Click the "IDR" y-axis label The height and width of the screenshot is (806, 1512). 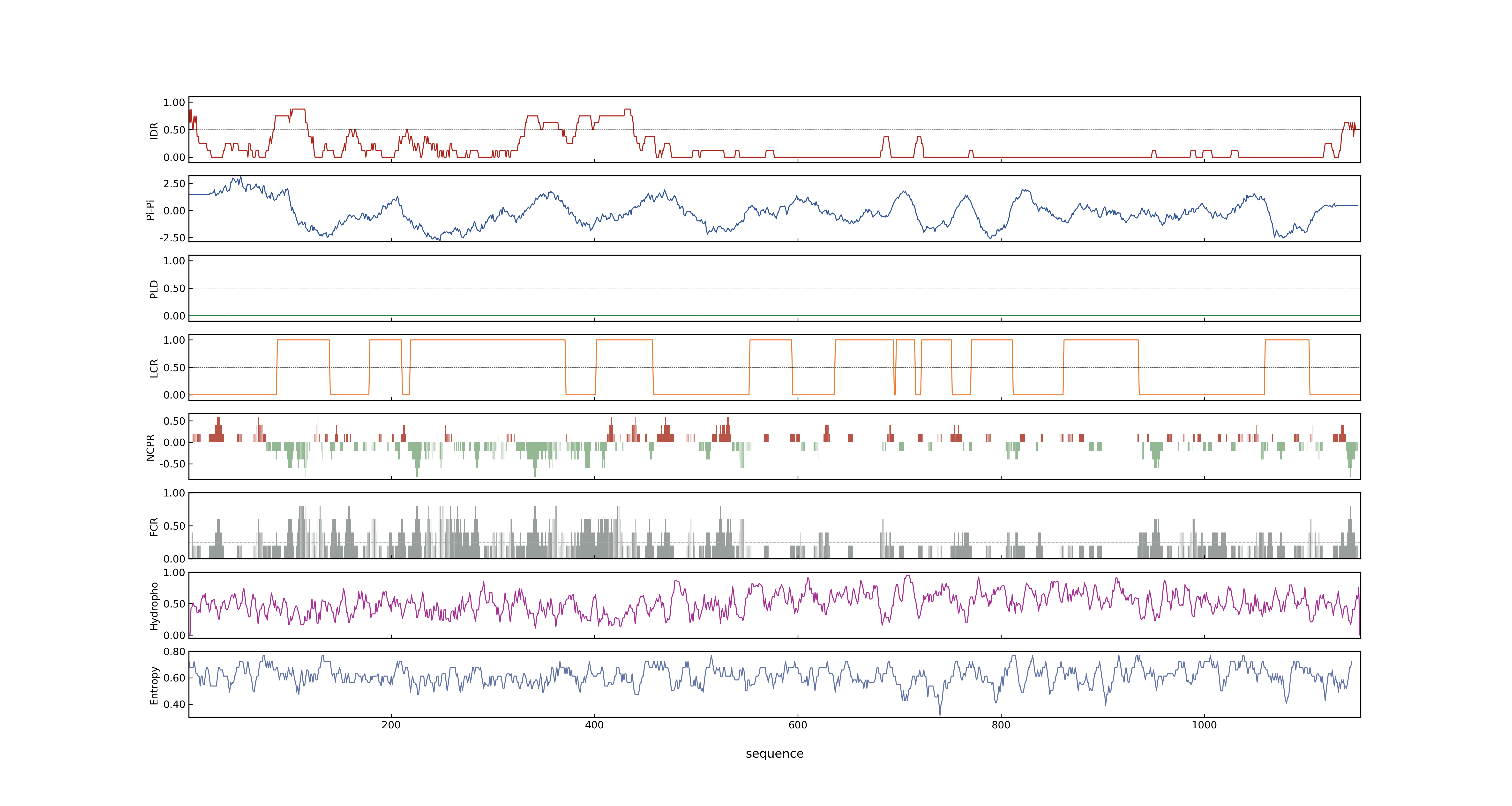154,130
